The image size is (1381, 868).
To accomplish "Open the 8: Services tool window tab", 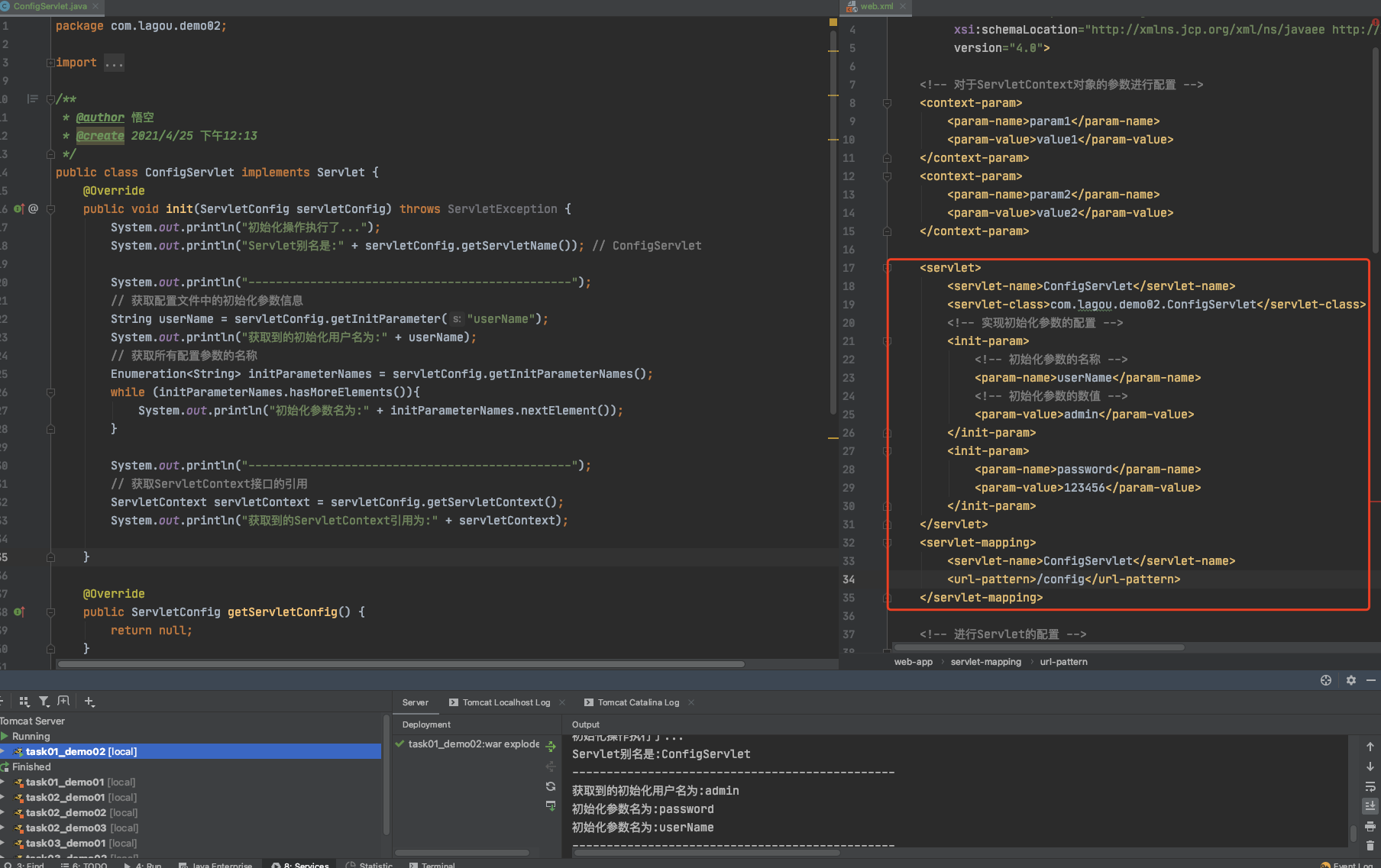I will [x=300, y=864].
